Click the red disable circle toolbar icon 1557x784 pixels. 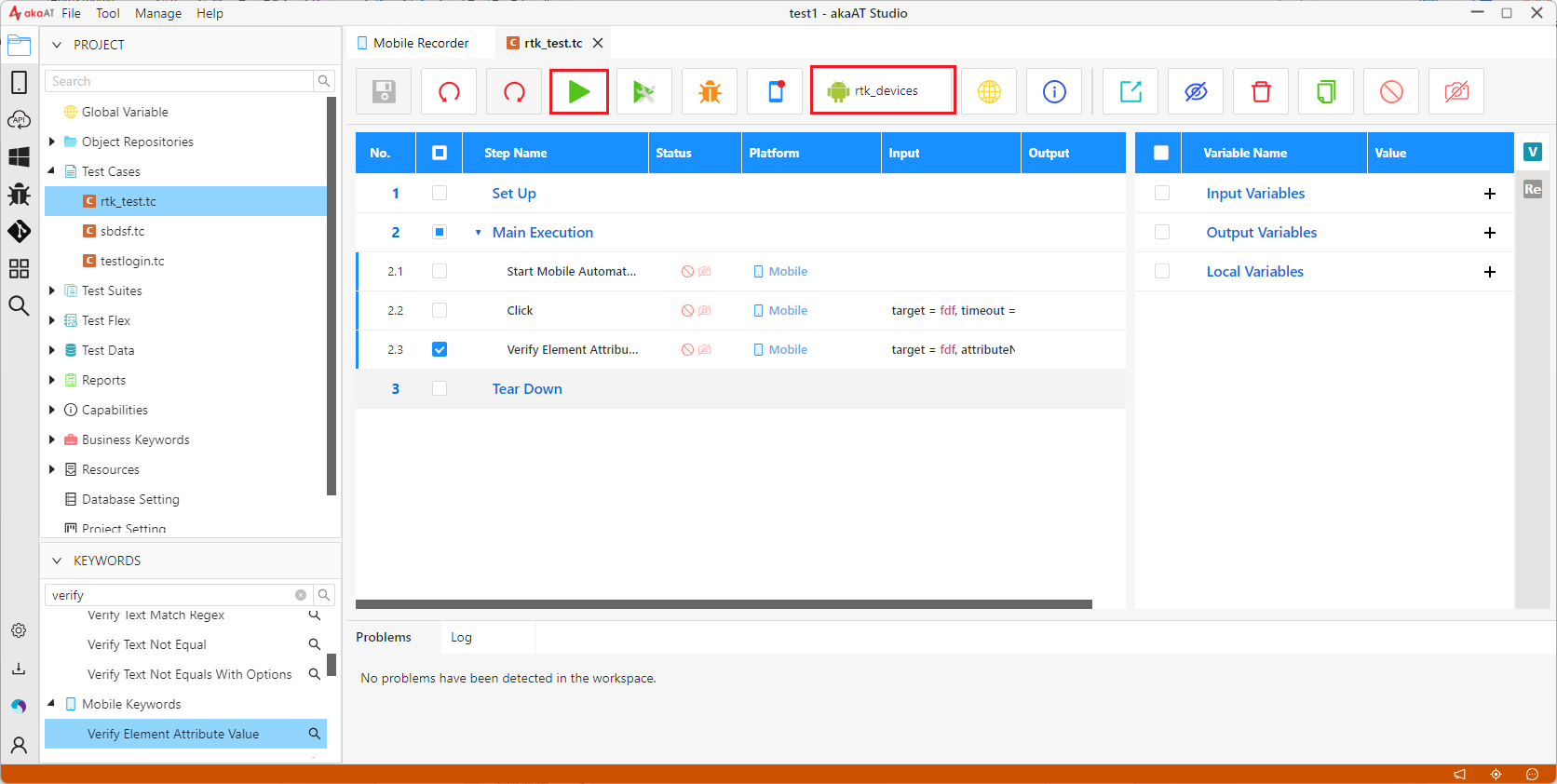(x=1391, y=91)
